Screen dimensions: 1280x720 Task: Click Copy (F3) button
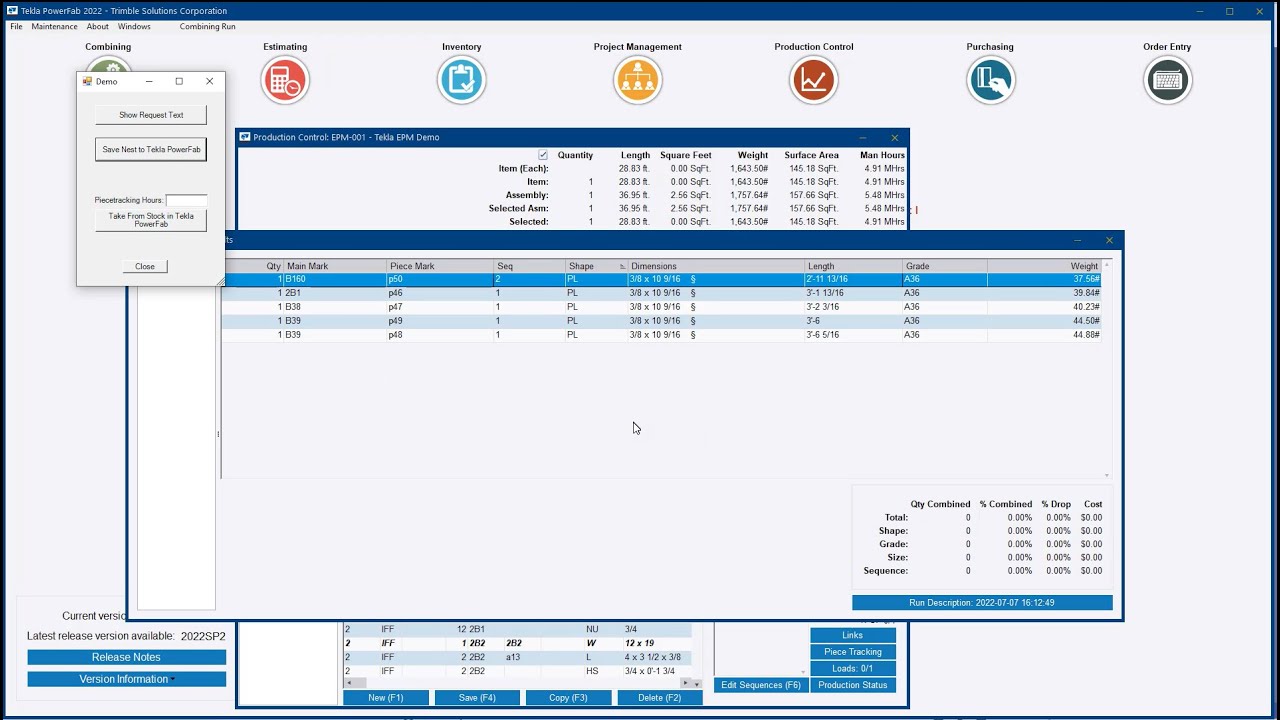pyautogui.click(x=568, y=698)
